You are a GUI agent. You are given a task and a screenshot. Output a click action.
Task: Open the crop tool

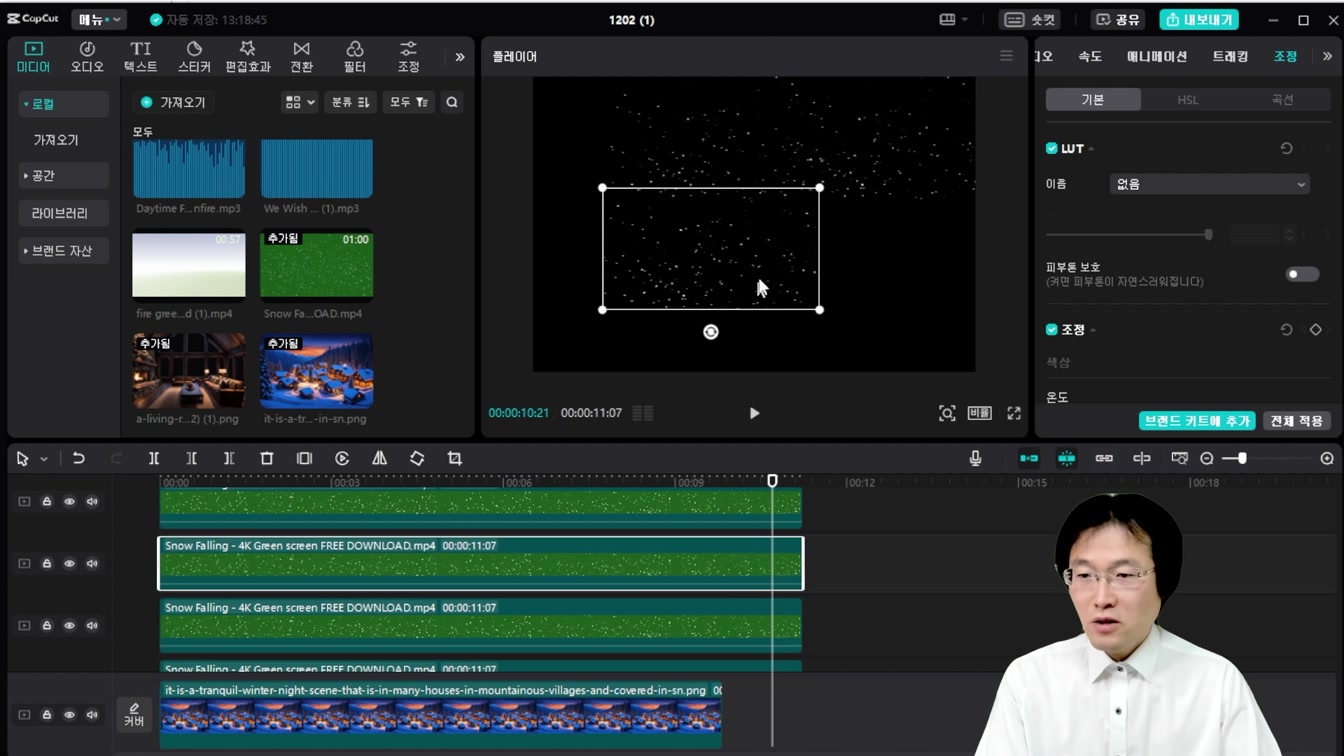point(455,458)
